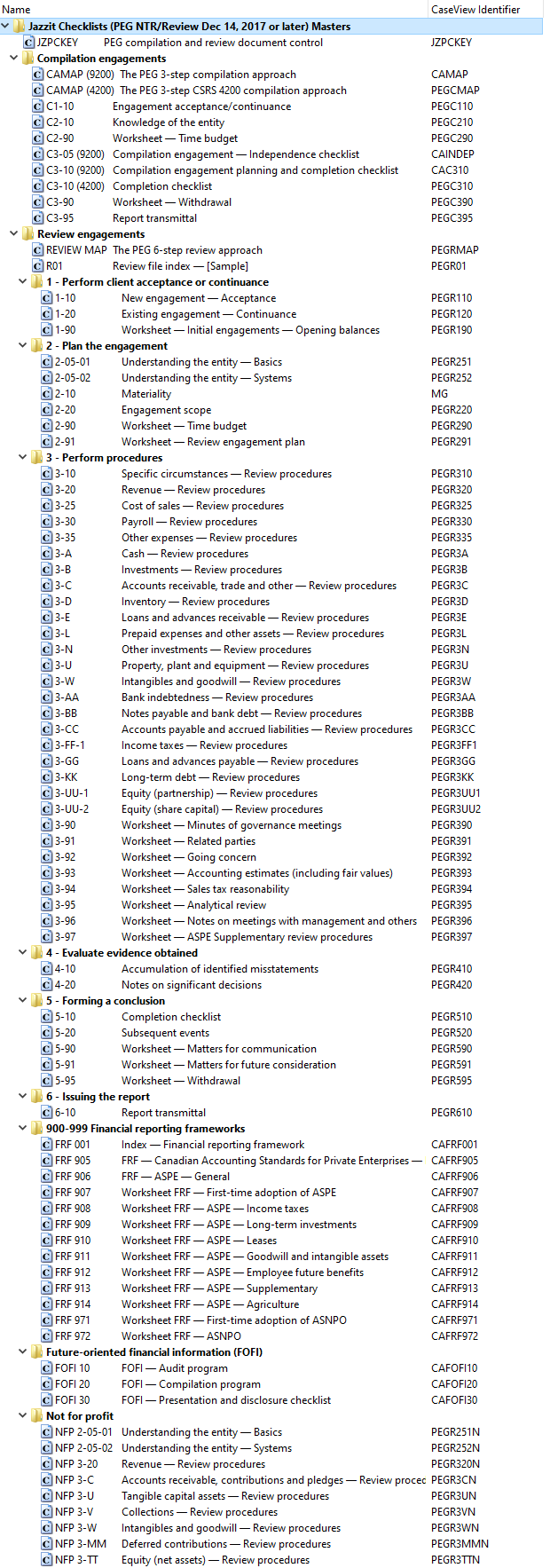Screen dimensions: 550x1568
Task: Click the REVIEW MAP document icon
Action: (38, 250)
